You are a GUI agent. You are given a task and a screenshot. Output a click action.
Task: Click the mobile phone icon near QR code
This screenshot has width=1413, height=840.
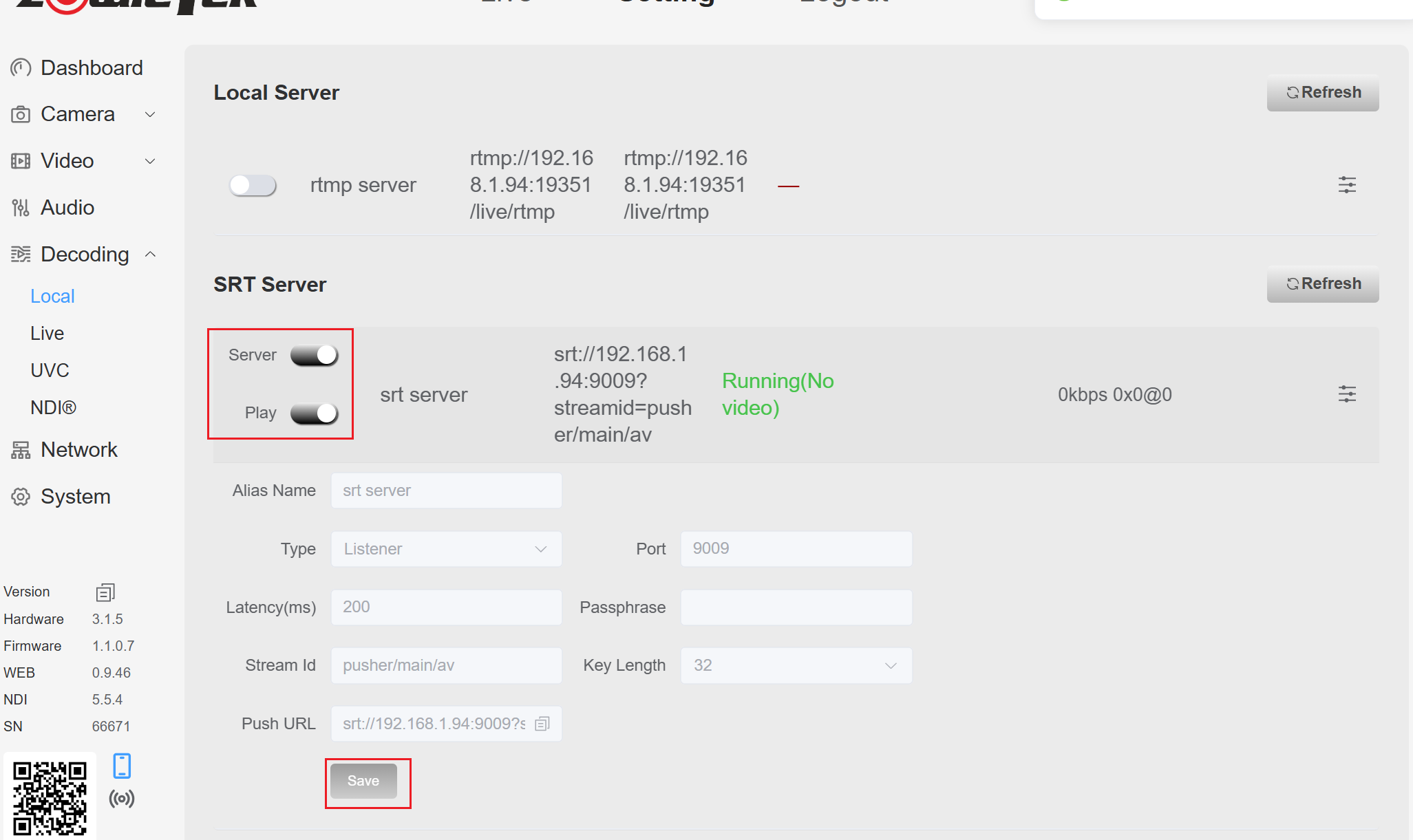(x=122, y=766)
